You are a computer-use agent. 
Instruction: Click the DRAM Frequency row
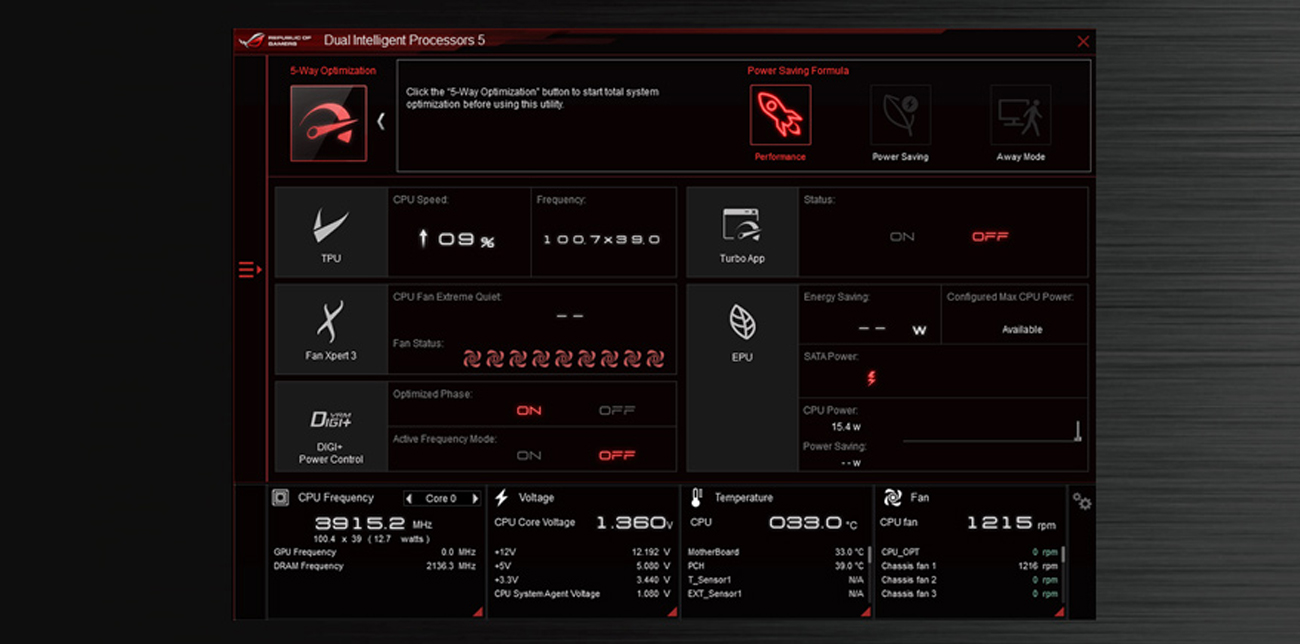point(375,566)
